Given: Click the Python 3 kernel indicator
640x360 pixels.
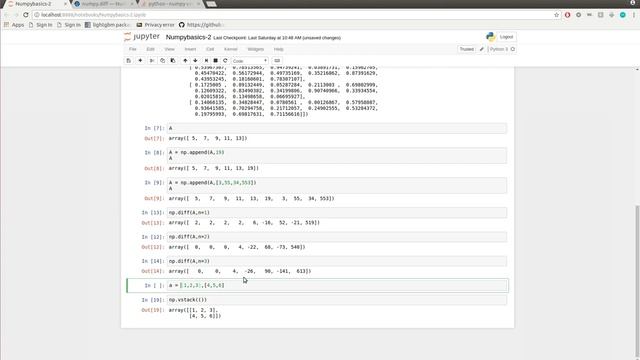Looking at the screenshot, I should (x=501, y=49).
